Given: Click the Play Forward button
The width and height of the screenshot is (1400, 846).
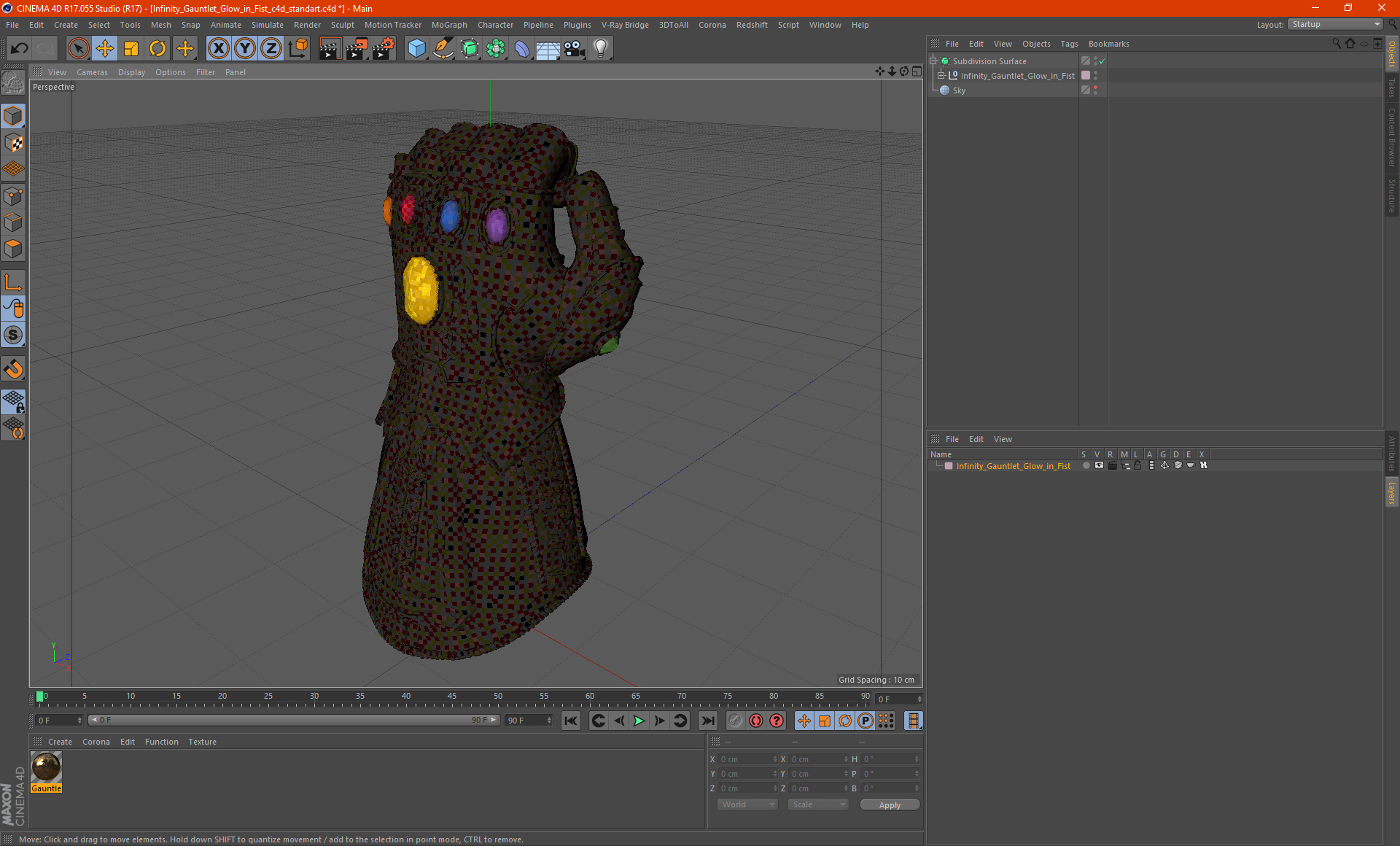Looking at the screenshot, I should pos(639,721).
